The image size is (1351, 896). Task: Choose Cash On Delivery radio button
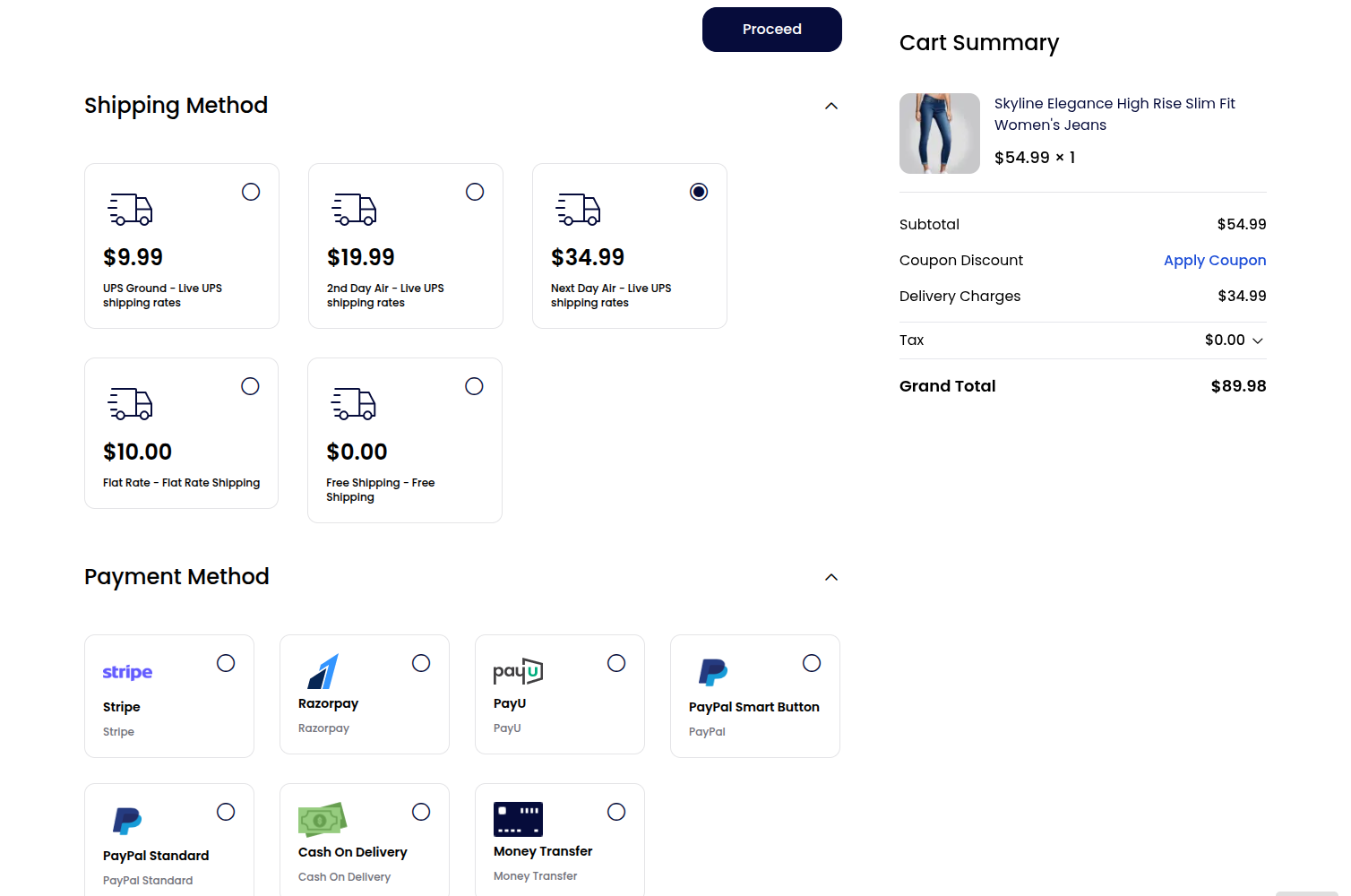pyautogui.click(x=421, y=812)
